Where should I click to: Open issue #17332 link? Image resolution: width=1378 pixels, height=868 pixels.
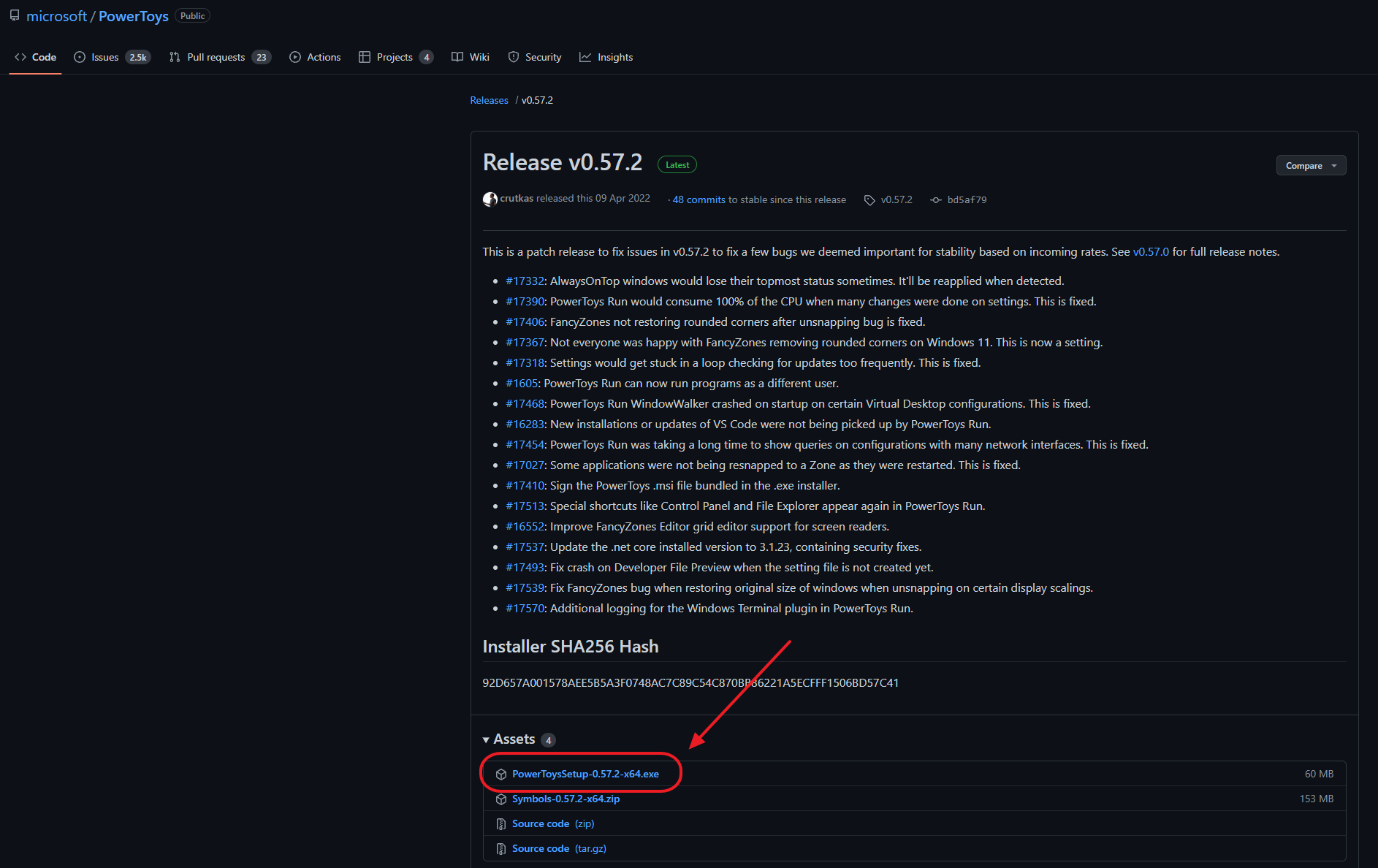[525, 281]
